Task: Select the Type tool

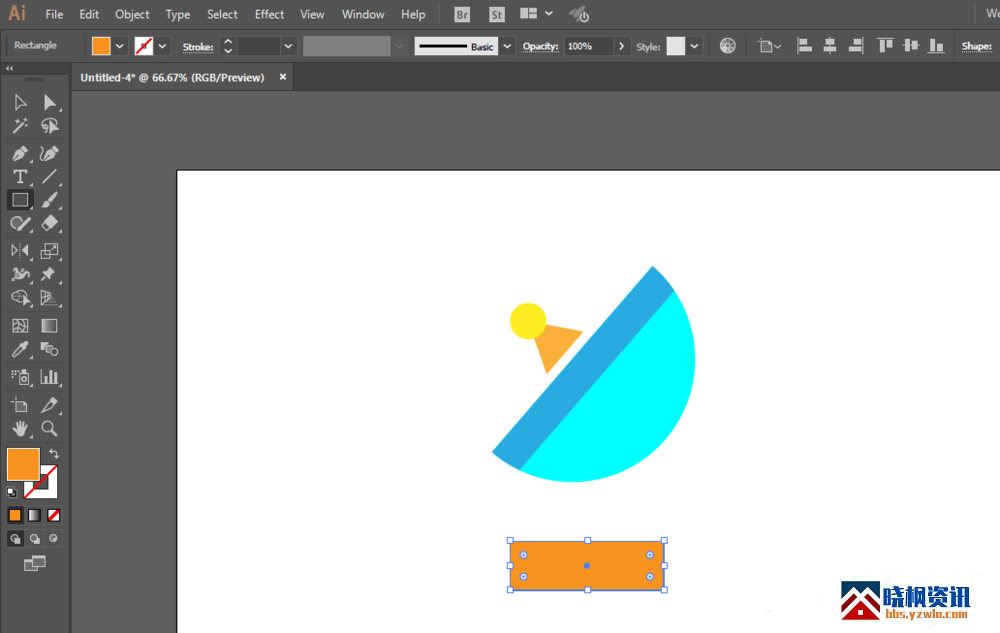Action: 20,177
